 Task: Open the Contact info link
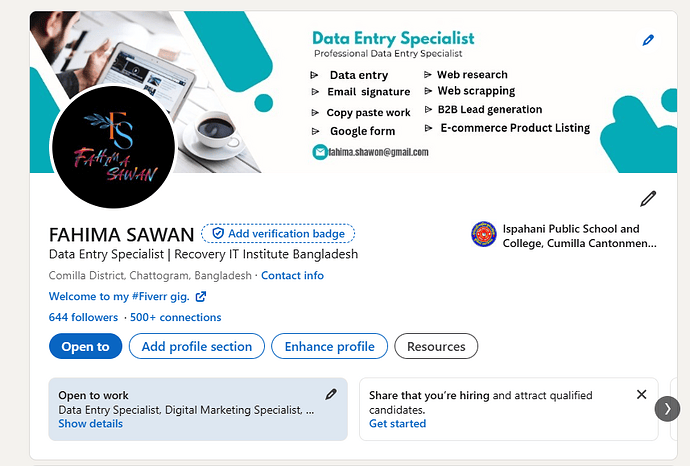click(x=292, y=275)
